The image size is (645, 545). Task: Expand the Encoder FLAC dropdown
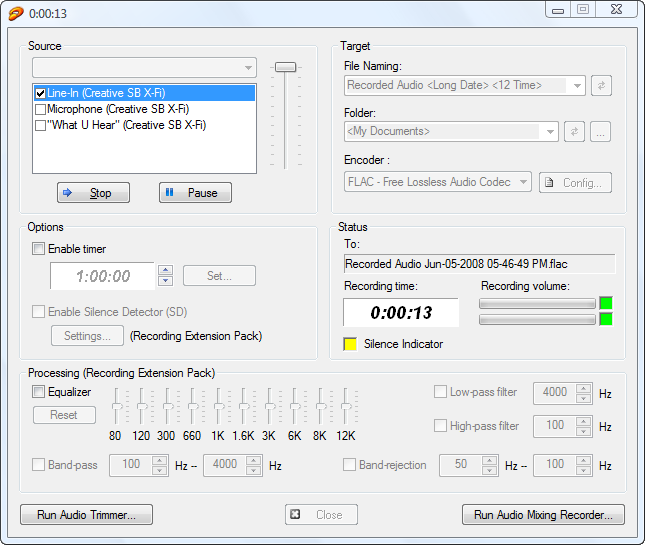[523, 182]
